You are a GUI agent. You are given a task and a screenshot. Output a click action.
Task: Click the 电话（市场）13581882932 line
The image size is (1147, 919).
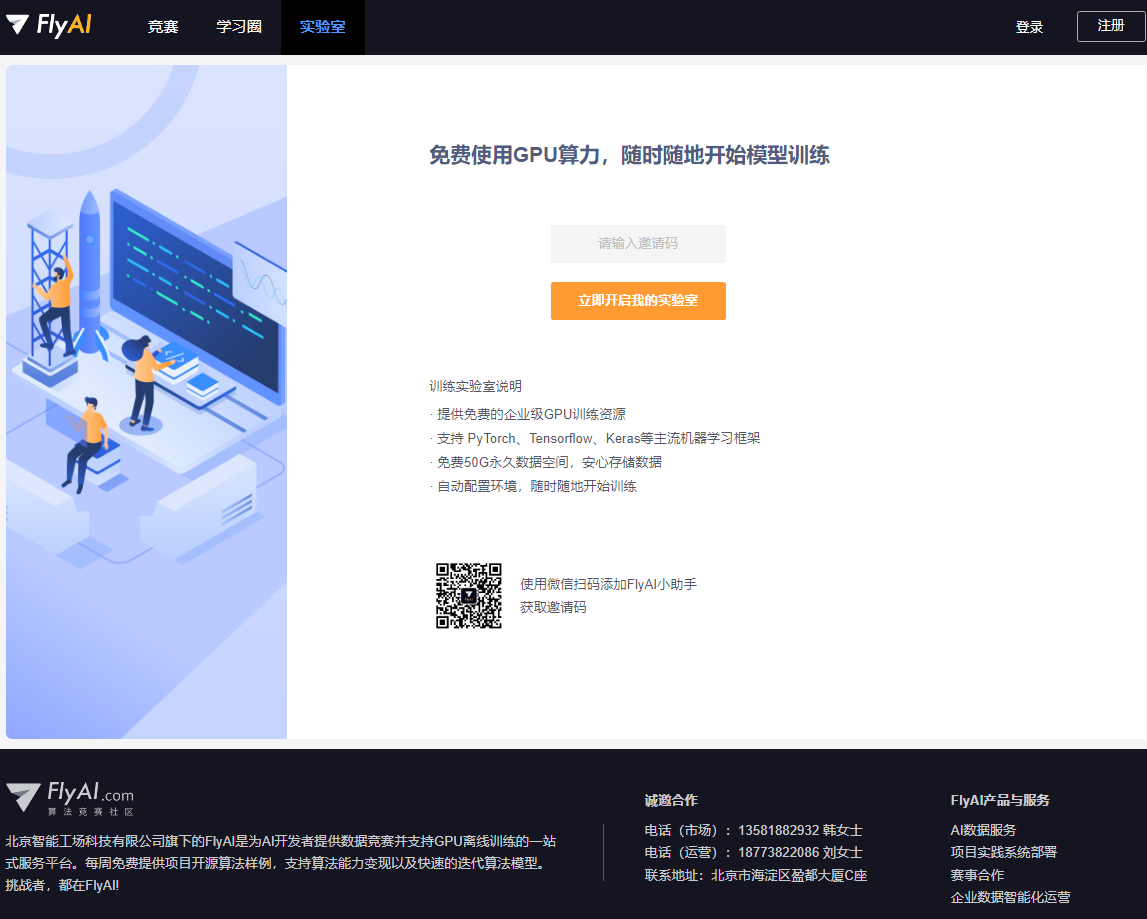click(753, 830)
